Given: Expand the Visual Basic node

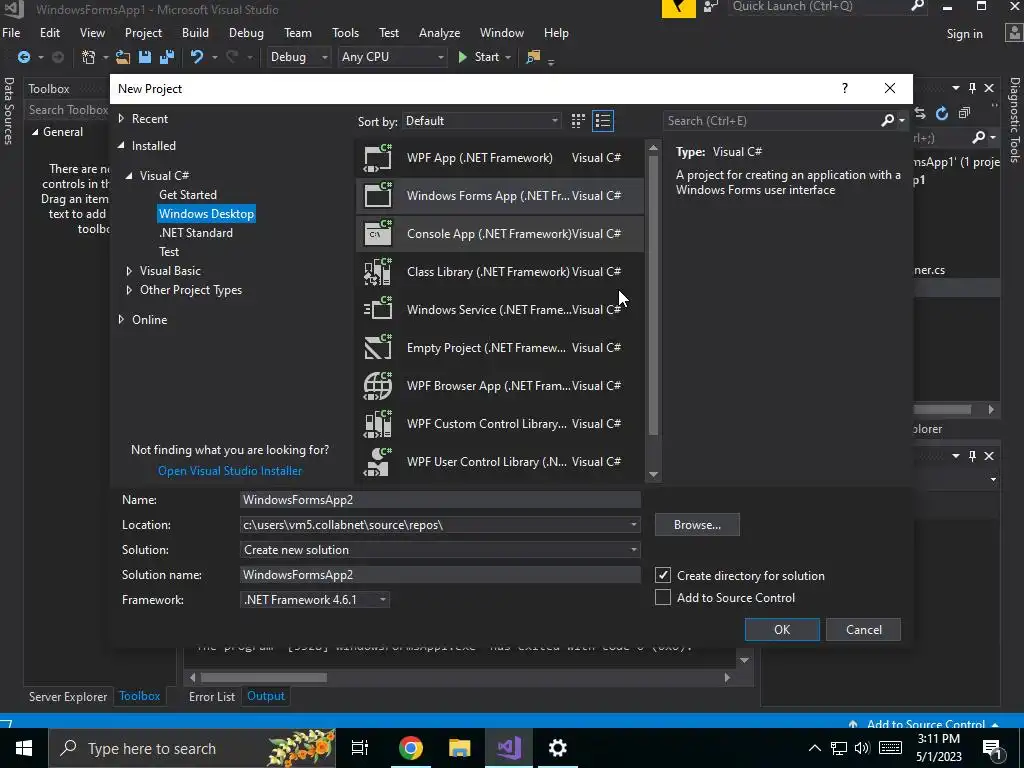Looking at the screenshot, I should tap(129, 271).
